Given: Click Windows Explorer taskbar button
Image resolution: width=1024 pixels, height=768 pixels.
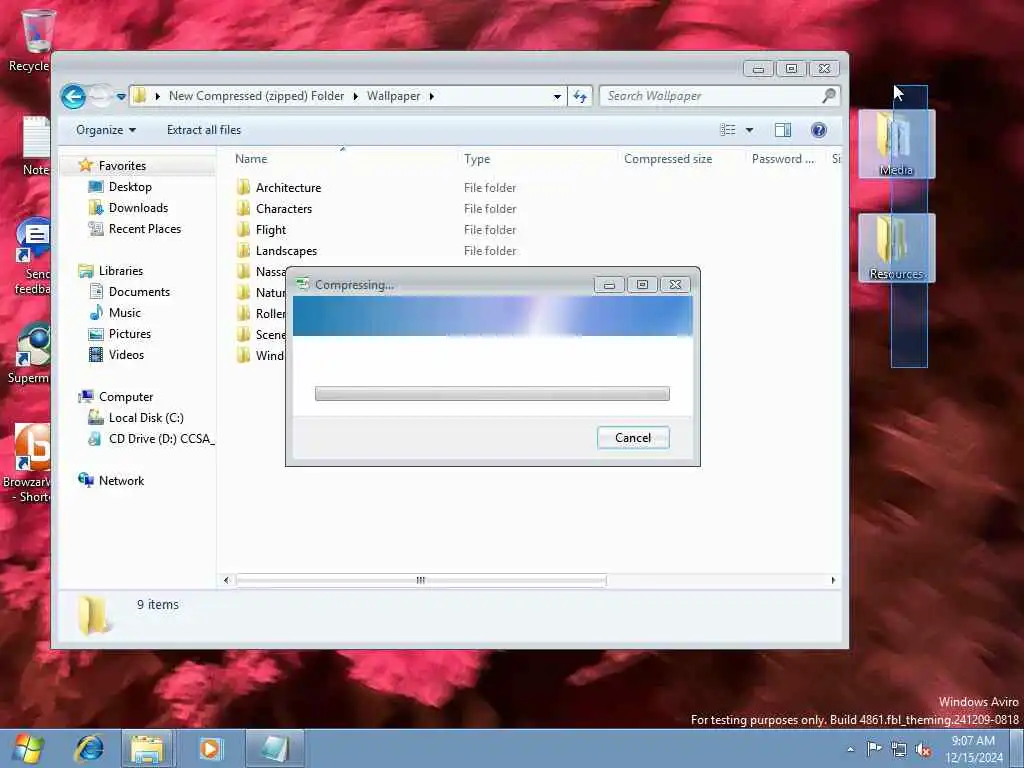Looking at the screenshot, I should click(x=148, y=748).
